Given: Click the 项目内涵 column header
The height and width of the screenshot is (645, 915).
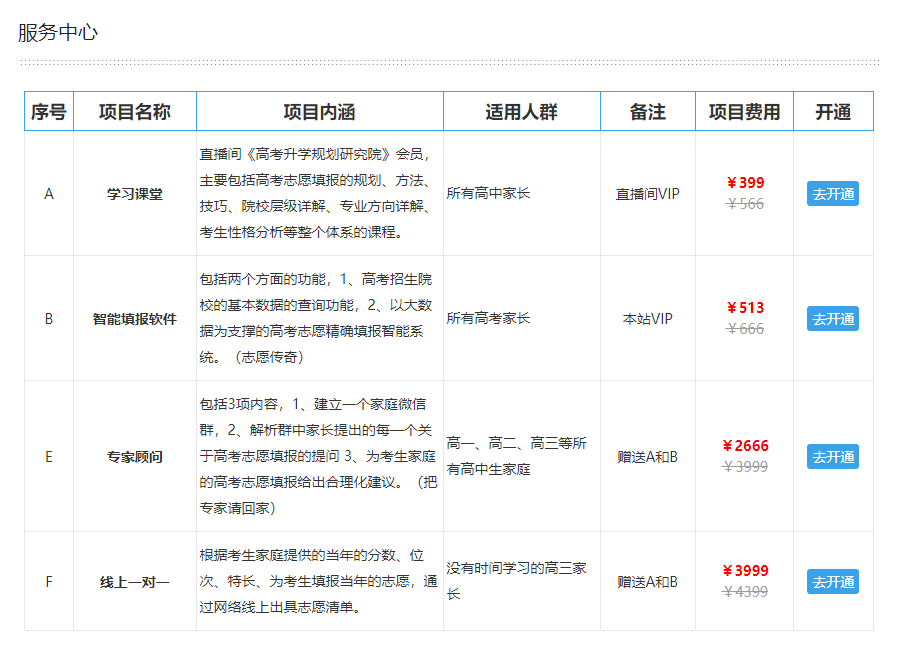Looking at the screenshot, I should [318, 112].
